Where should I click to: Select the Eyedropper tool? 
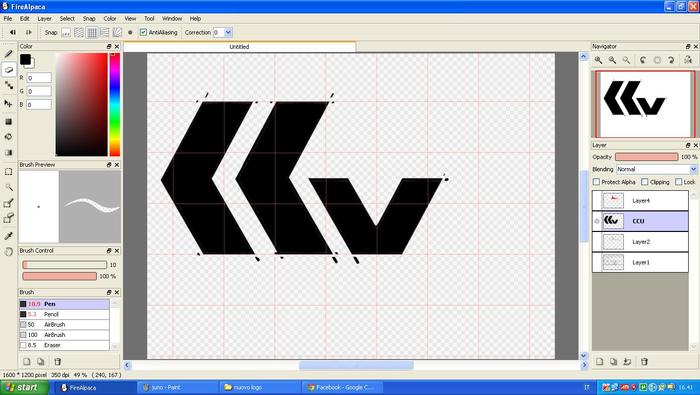pos(8,235)
